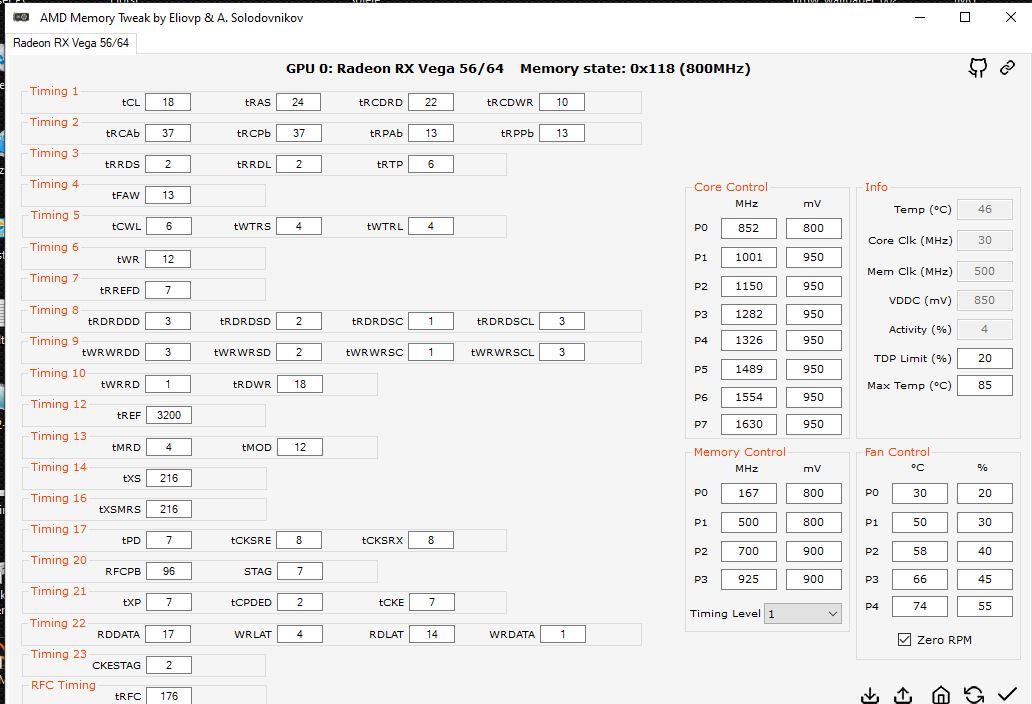Focus the tRTP value box
The height and width of the screenshot is (704, 1032).
430,164
